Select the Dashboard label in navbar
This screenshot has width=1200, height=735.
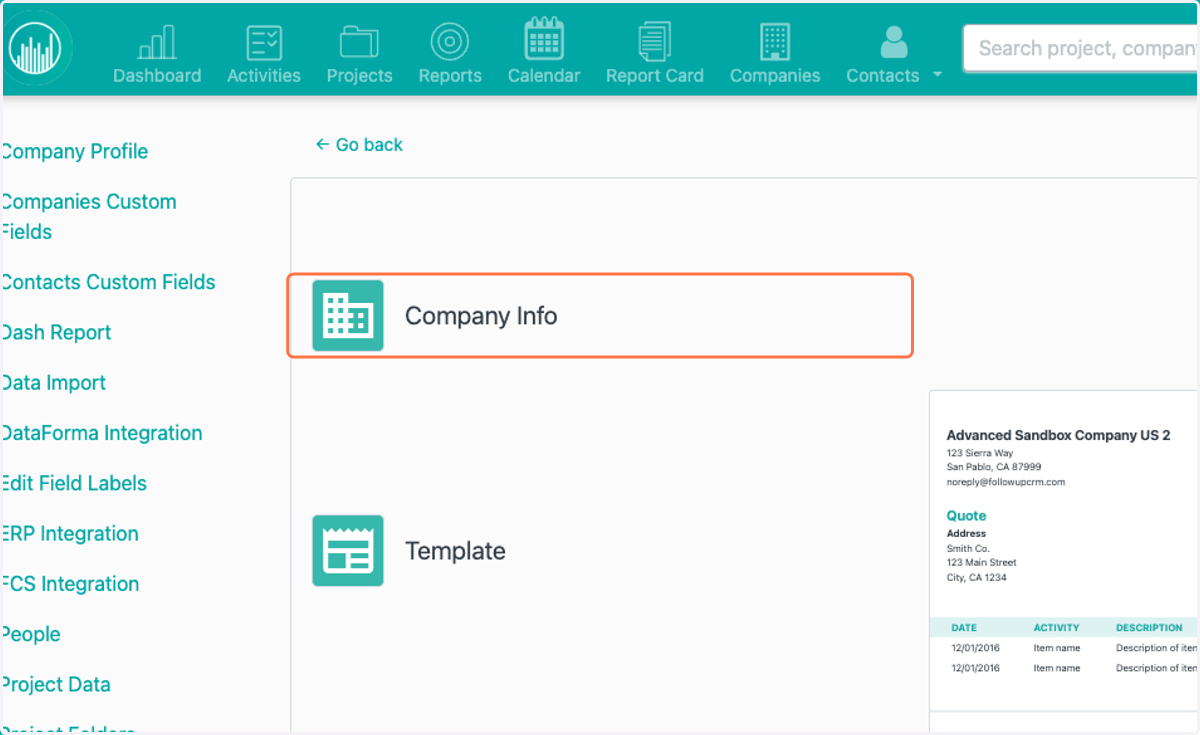point(157,76)
